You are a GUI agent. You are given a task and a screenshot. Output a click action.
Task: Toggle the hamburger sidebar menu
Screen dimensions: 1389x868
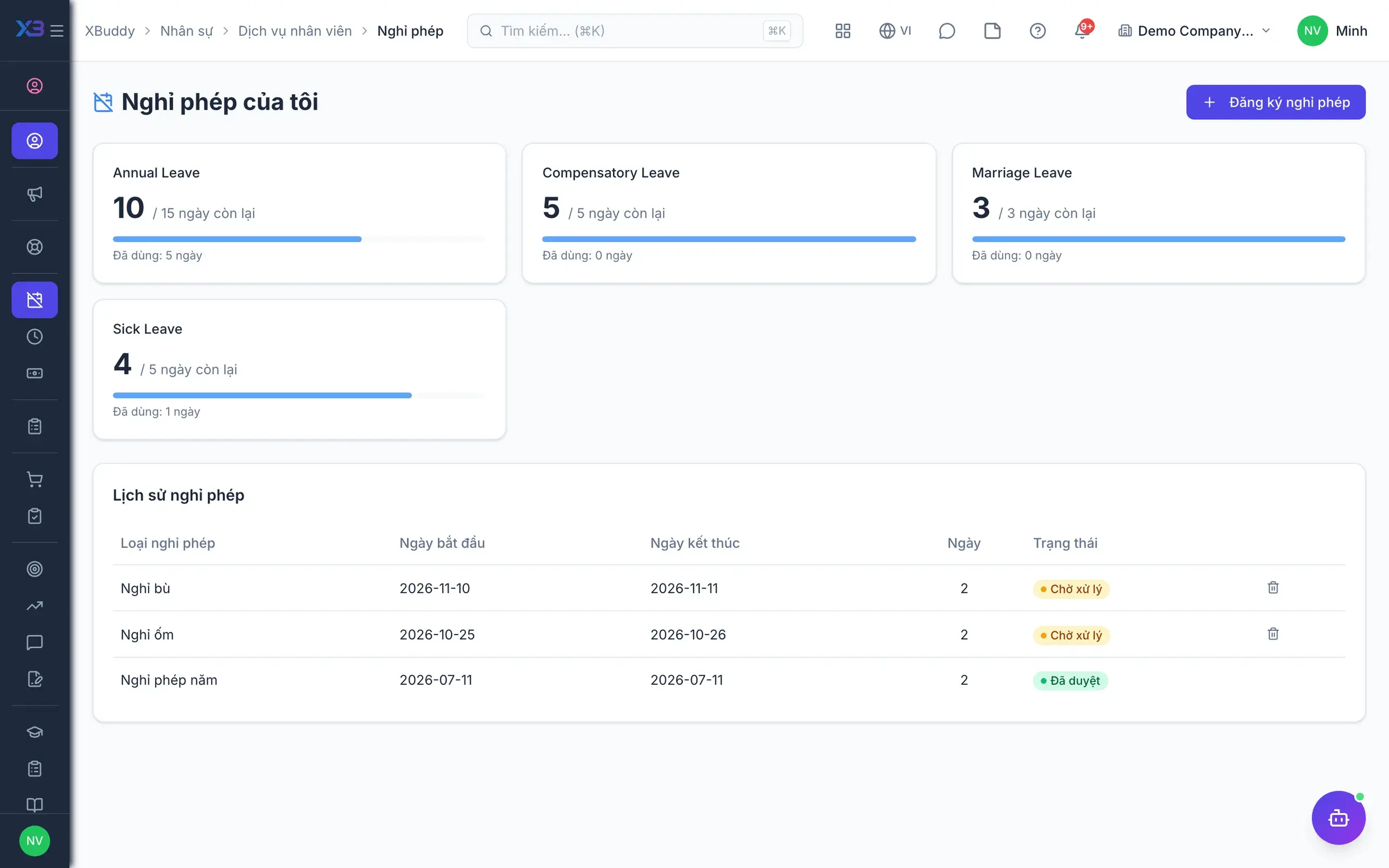click(x=57, y=30)
